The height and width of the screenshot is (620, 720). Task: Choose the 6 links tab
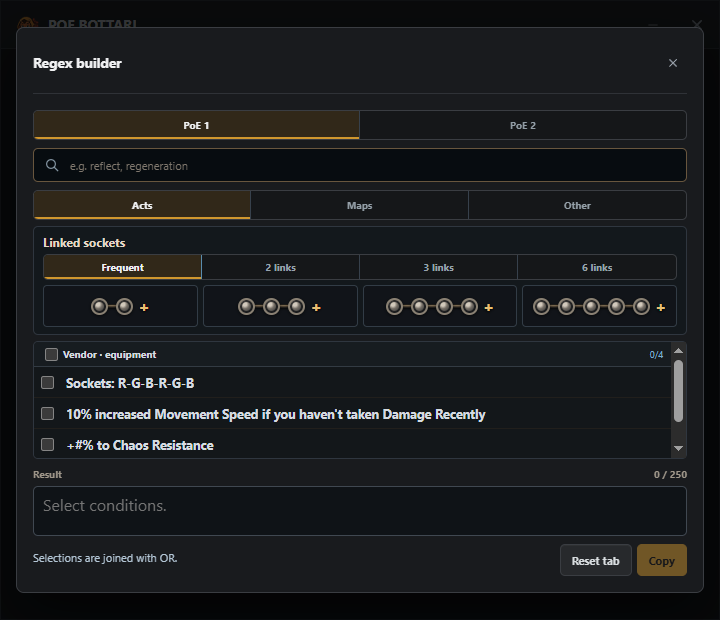click(x=597, y=267)
